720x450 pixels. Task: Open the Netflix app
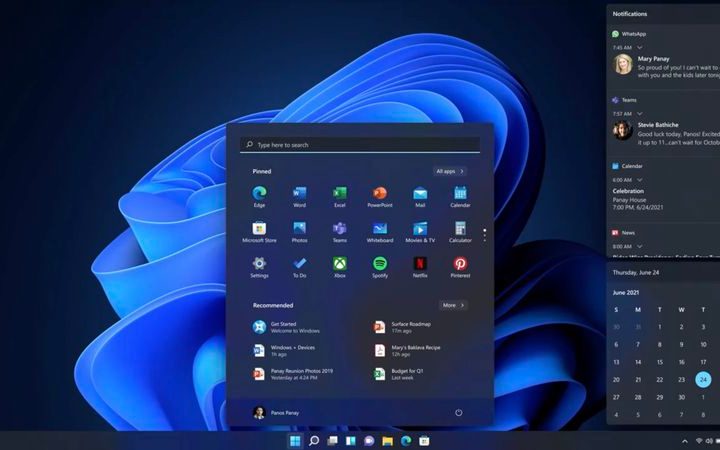[420, 267]
